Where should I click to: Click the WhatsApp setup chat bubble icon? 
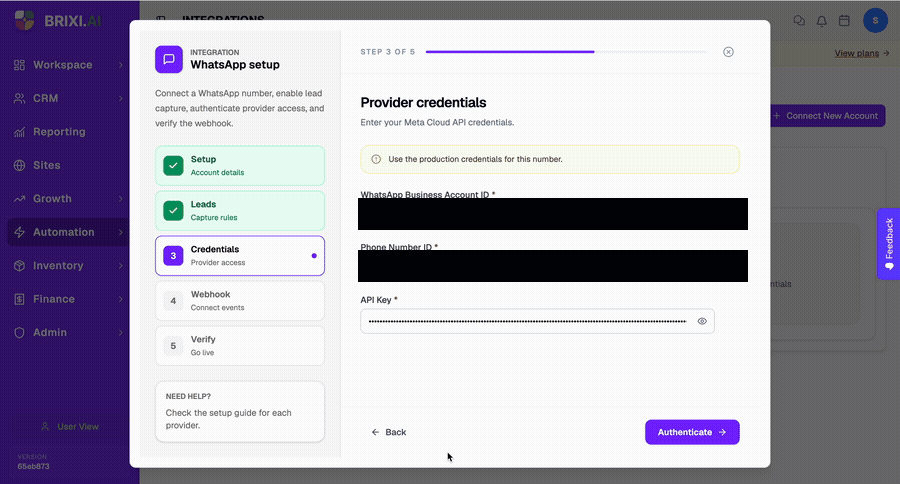pyautogui.click(x=169, y=59)
